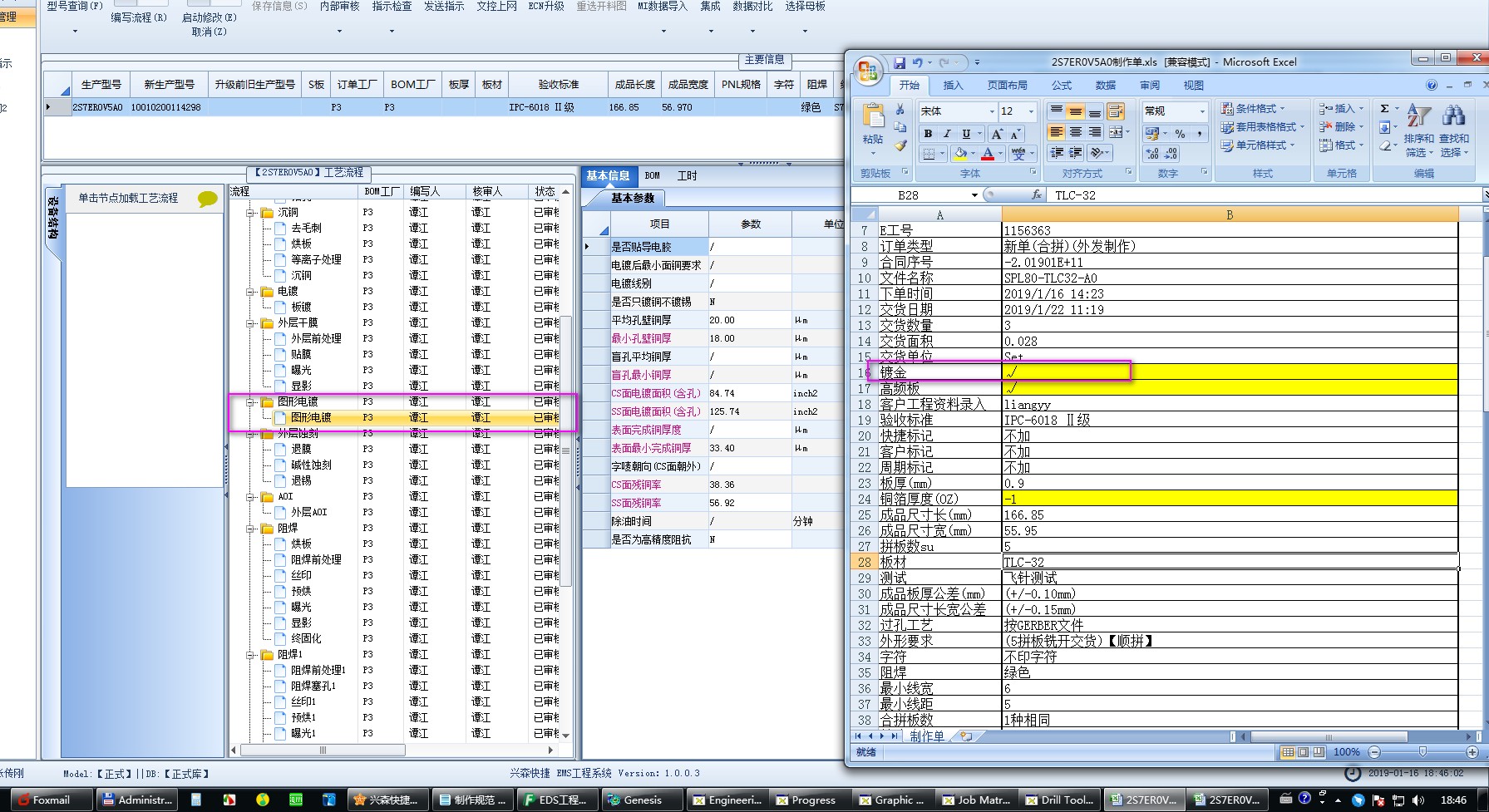Click the Excel zoom slider handle
The image size is (1489, 812).
1422,752
